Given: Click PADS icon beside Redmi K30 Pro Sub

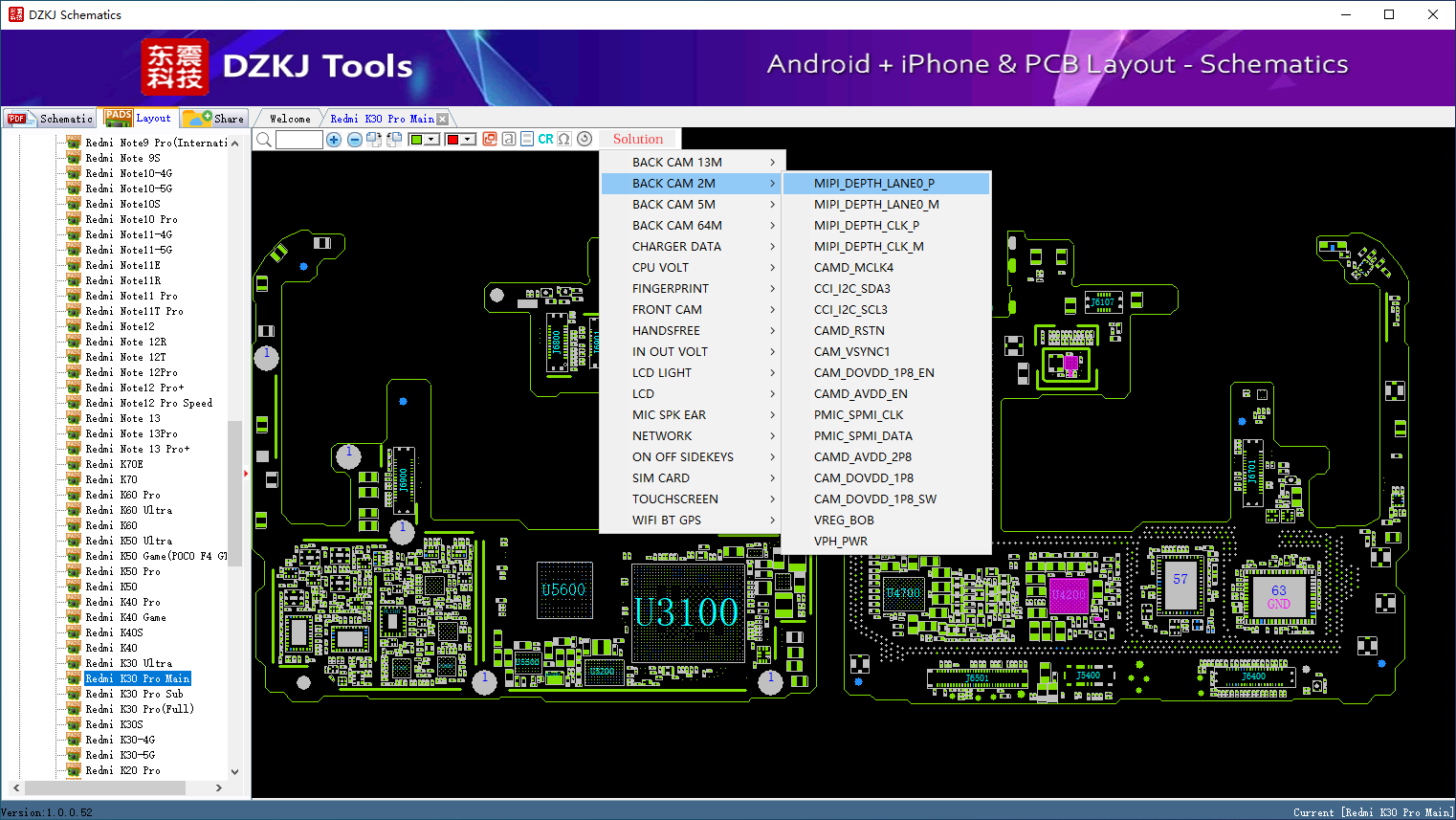Looking at the screenshot, I should pyautogui.click(x=74, y=694).
